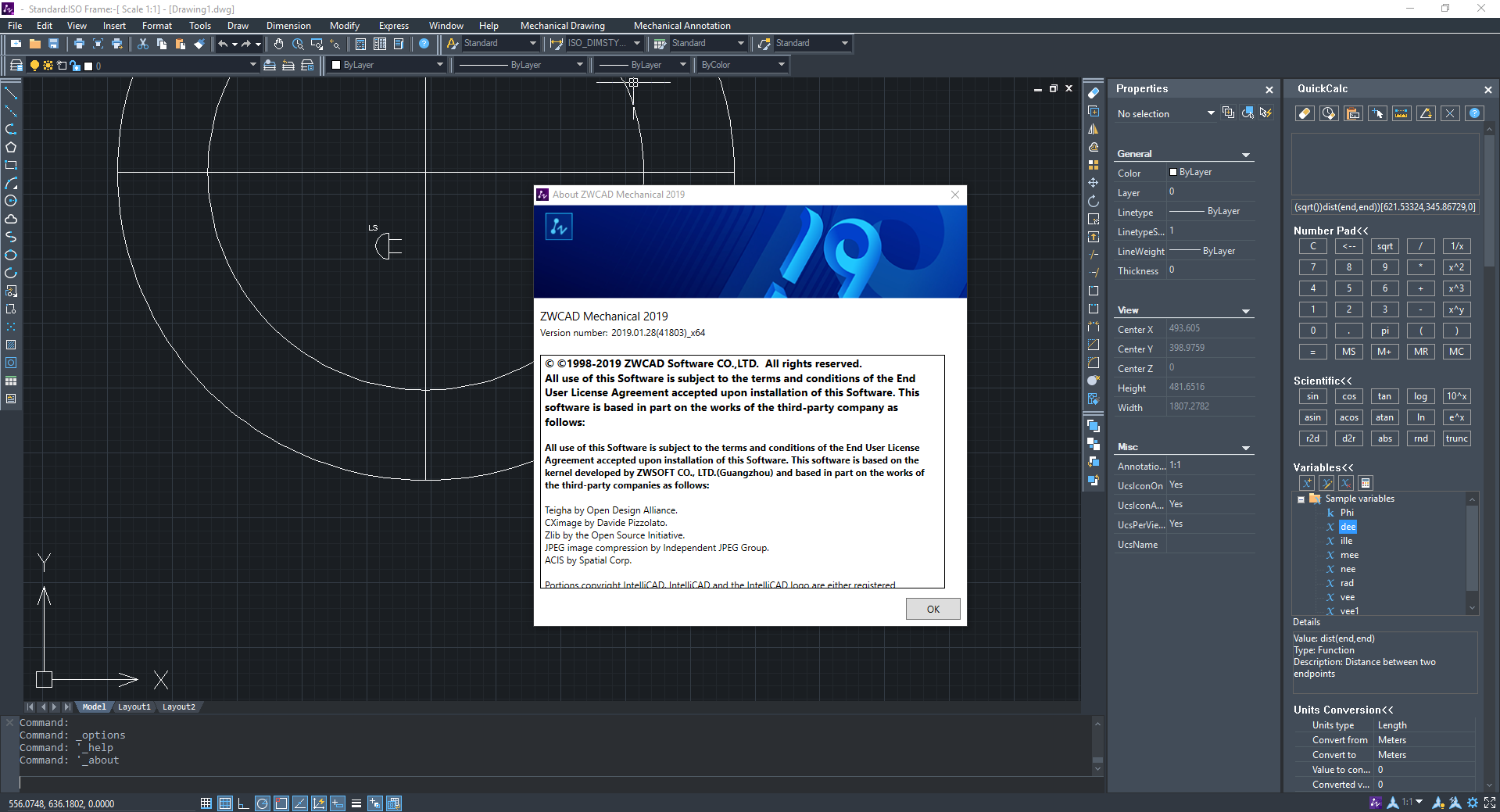Screen dimensions: 1500x812
Task: Select the Rectangle tool in draw toolbar
Action: click(x=11, y=165)
